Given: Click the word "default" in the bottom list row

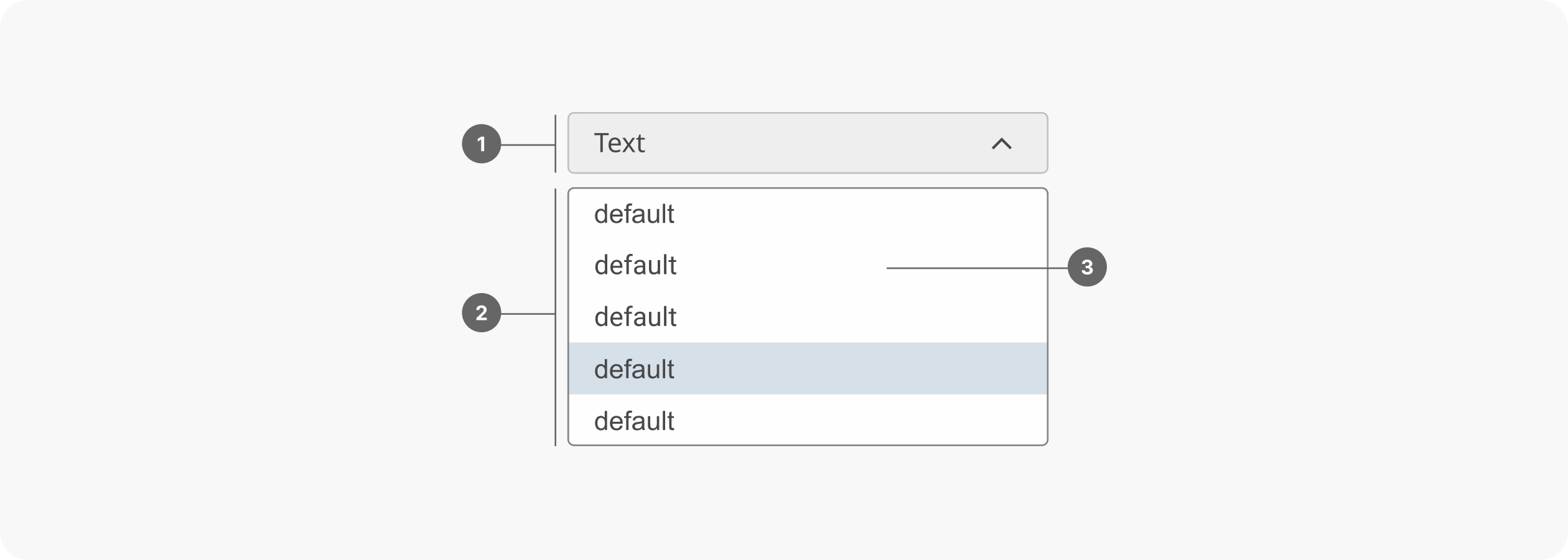Looking at the screenshot, I should pyautogui.click(x=634, y=421).
